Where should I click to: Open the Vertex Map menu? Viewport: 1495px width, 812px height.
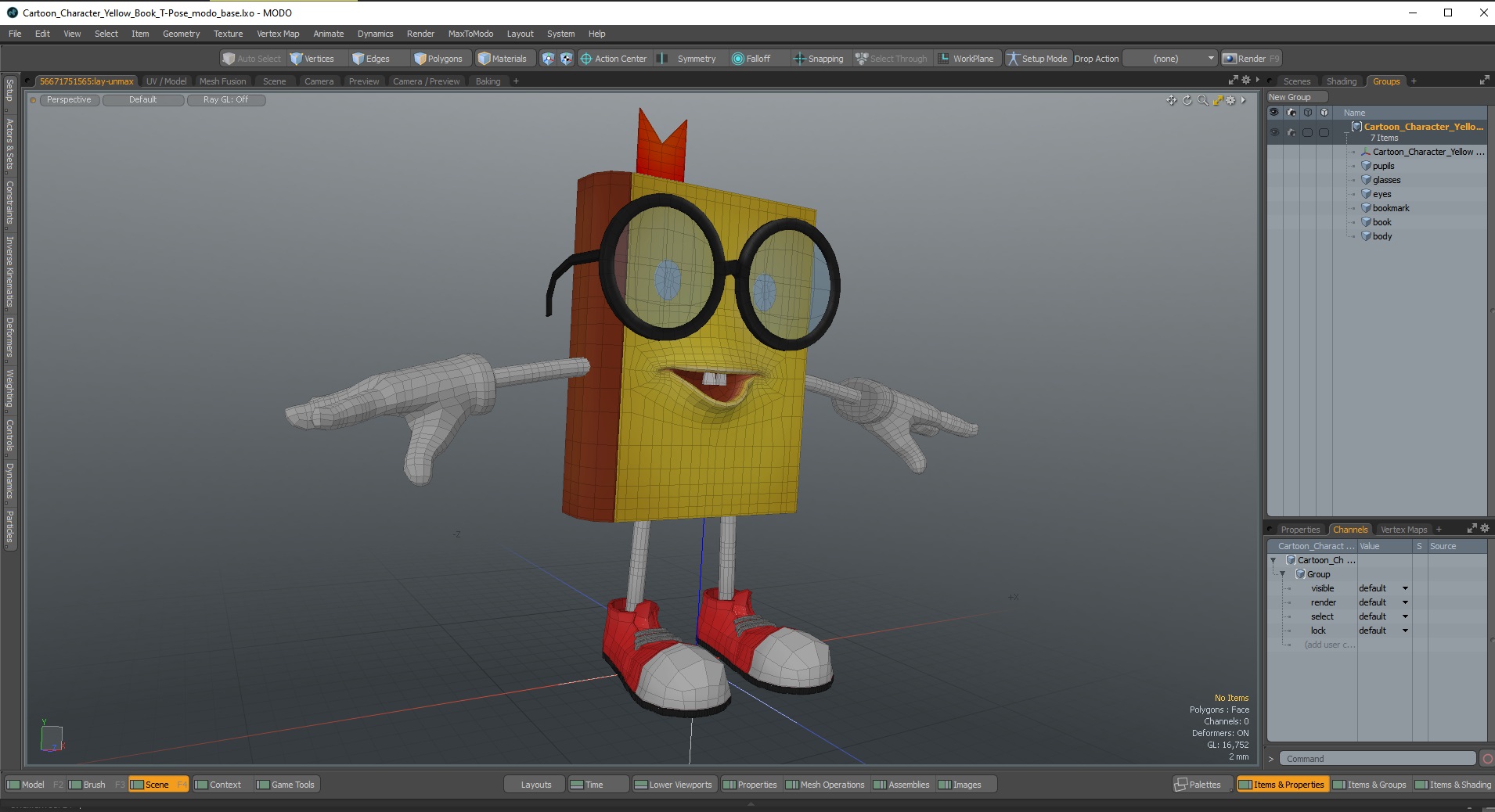coord(278,34)
